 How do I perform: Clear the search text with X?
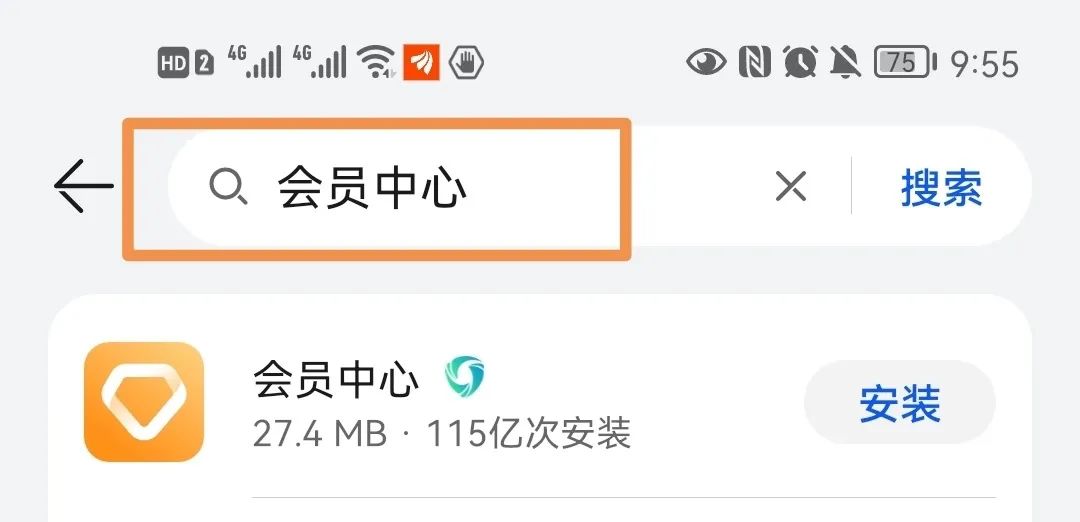791,187
